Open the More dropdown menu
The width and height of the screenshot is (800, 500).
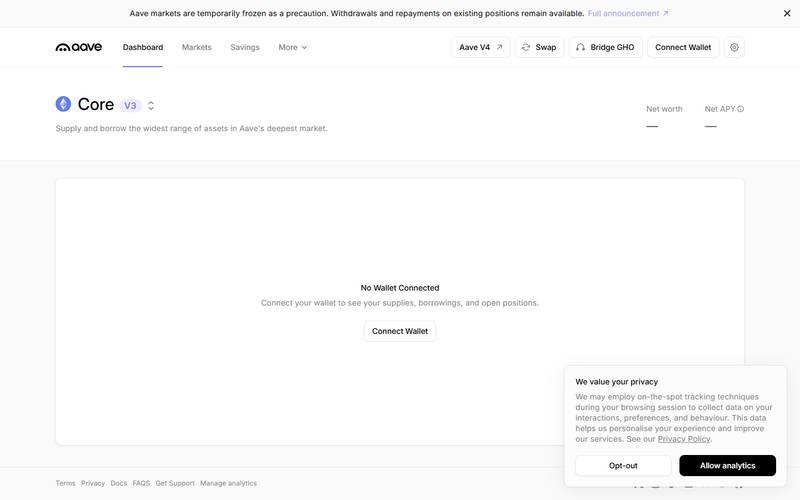293,47
